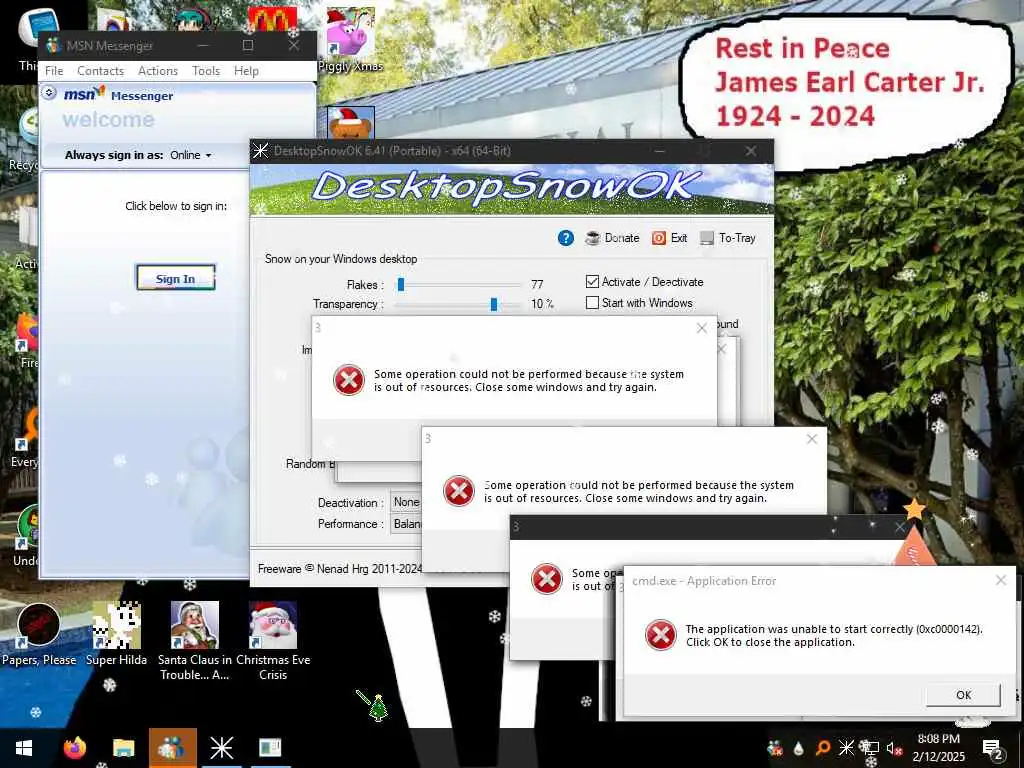Launch Christmas Eve Crisis shortcut
The height and width of the screenshot is (768, 1024).
coord(273,641)
